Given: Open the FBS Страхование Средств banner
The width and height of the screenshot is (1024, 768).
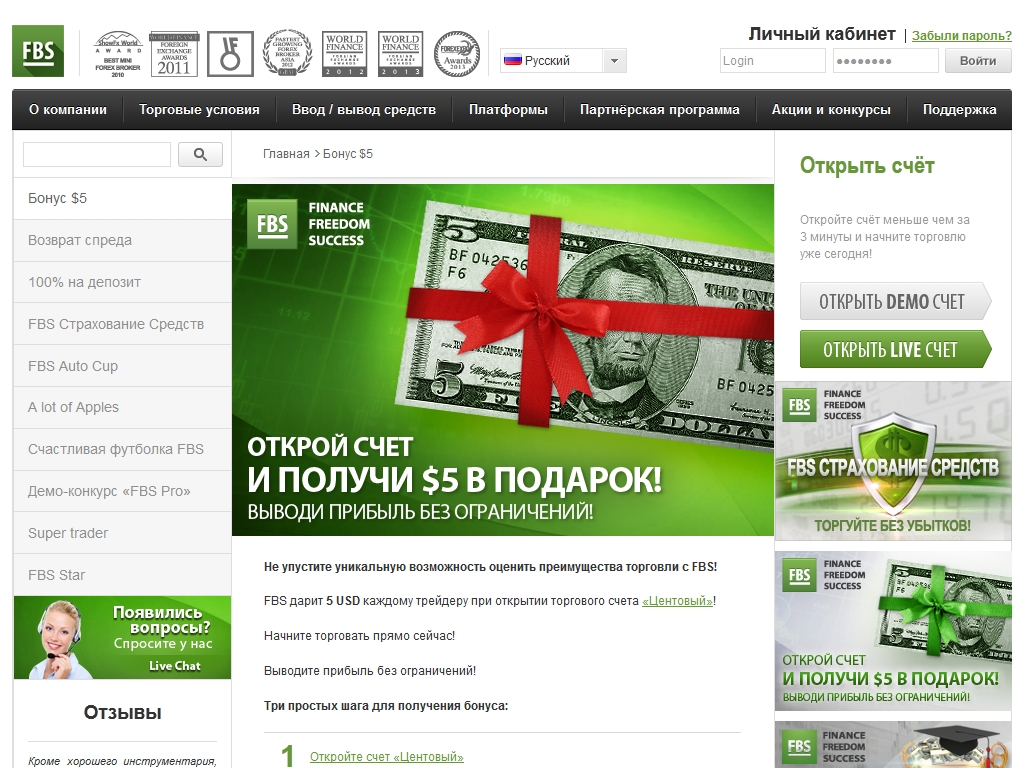Looking at the screenshot, I should (893, 462).
